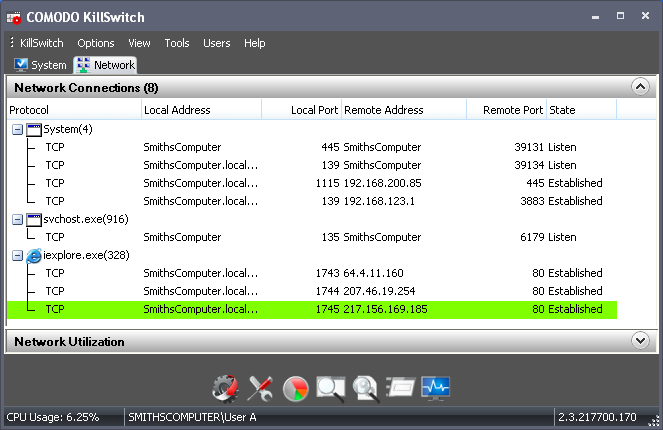Open the Tools menu
The height and width of the screenshot is (430, 663).
coord(177,43)
